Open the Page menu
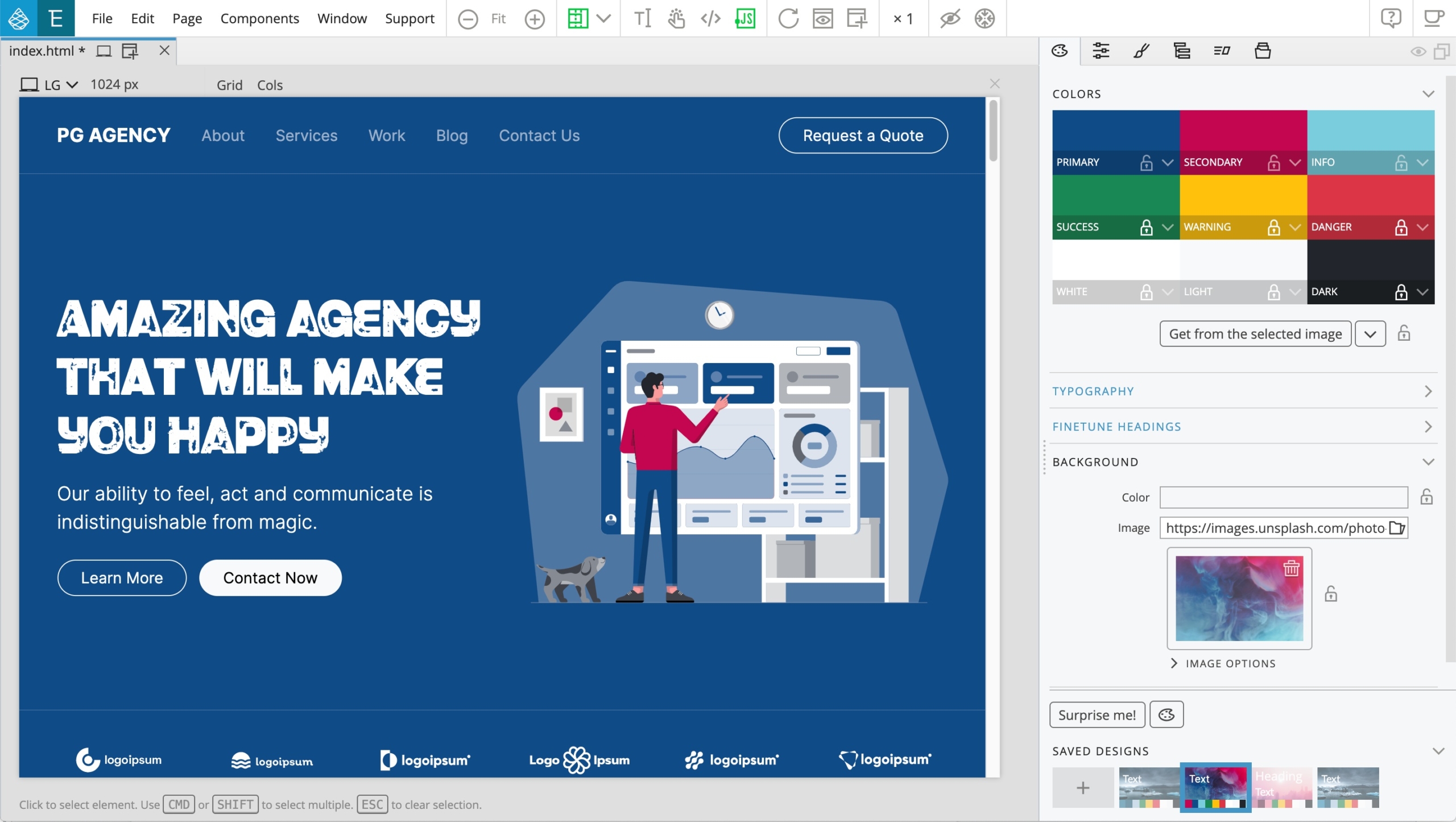The height and width of the screenshot is (822, 1456). pos(187,19)
